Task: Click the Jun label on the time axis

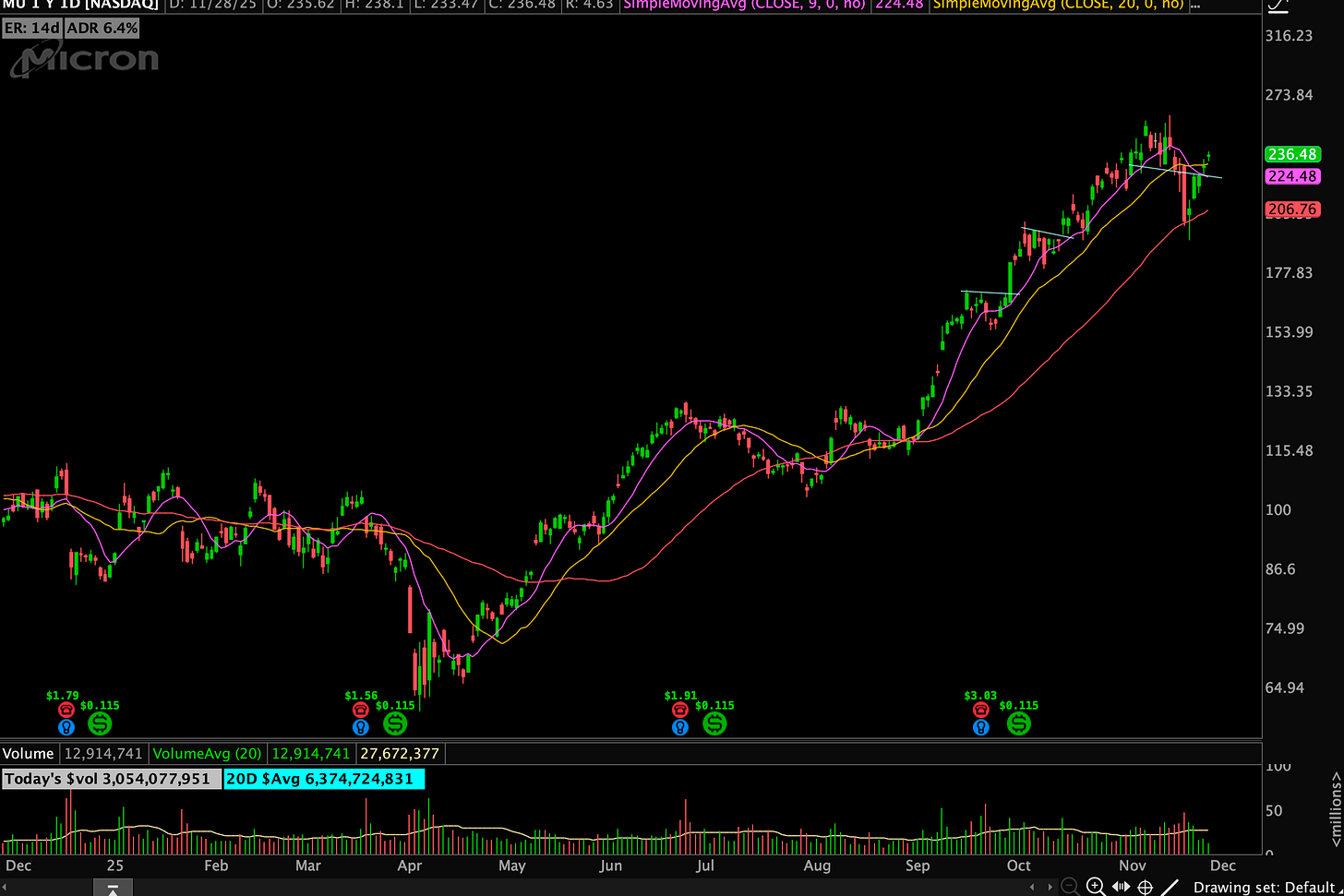Action: point(610,866)
